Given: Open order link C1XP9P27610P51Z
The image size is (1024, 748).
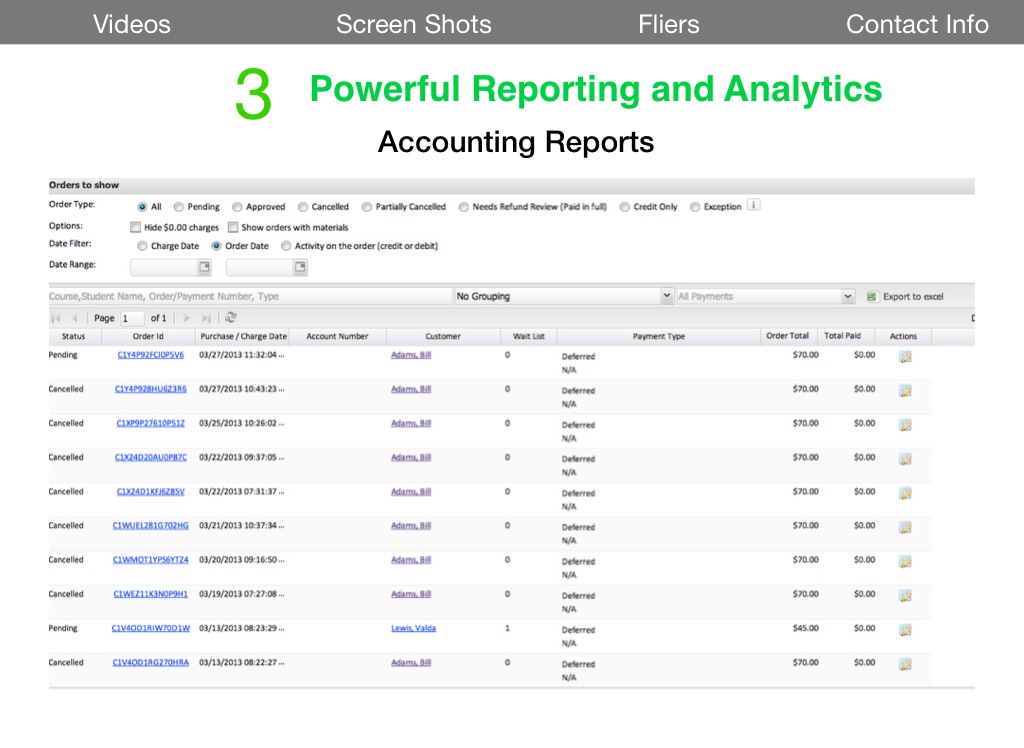Looking at the screenshot, I should [x=150, y=423].
